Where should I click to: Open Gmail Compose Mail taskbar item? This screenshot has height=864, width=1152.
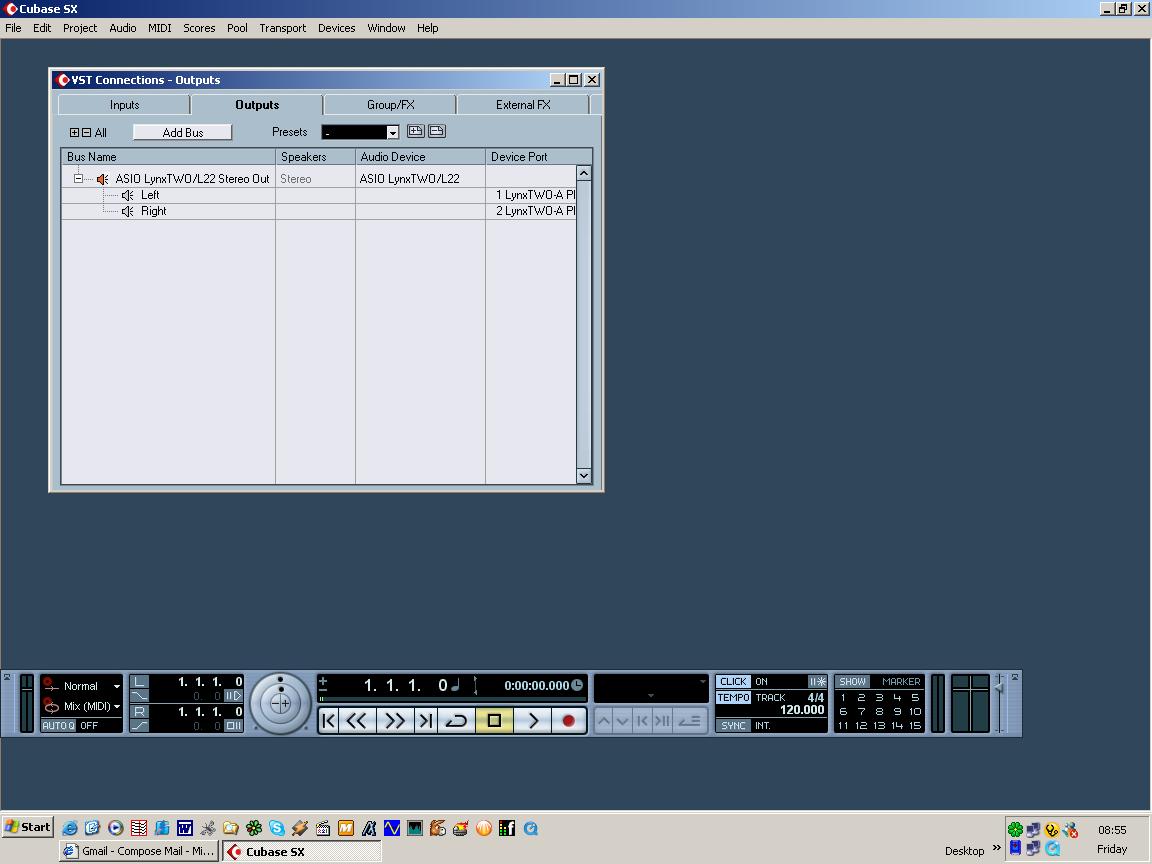[x=140, y=851]
